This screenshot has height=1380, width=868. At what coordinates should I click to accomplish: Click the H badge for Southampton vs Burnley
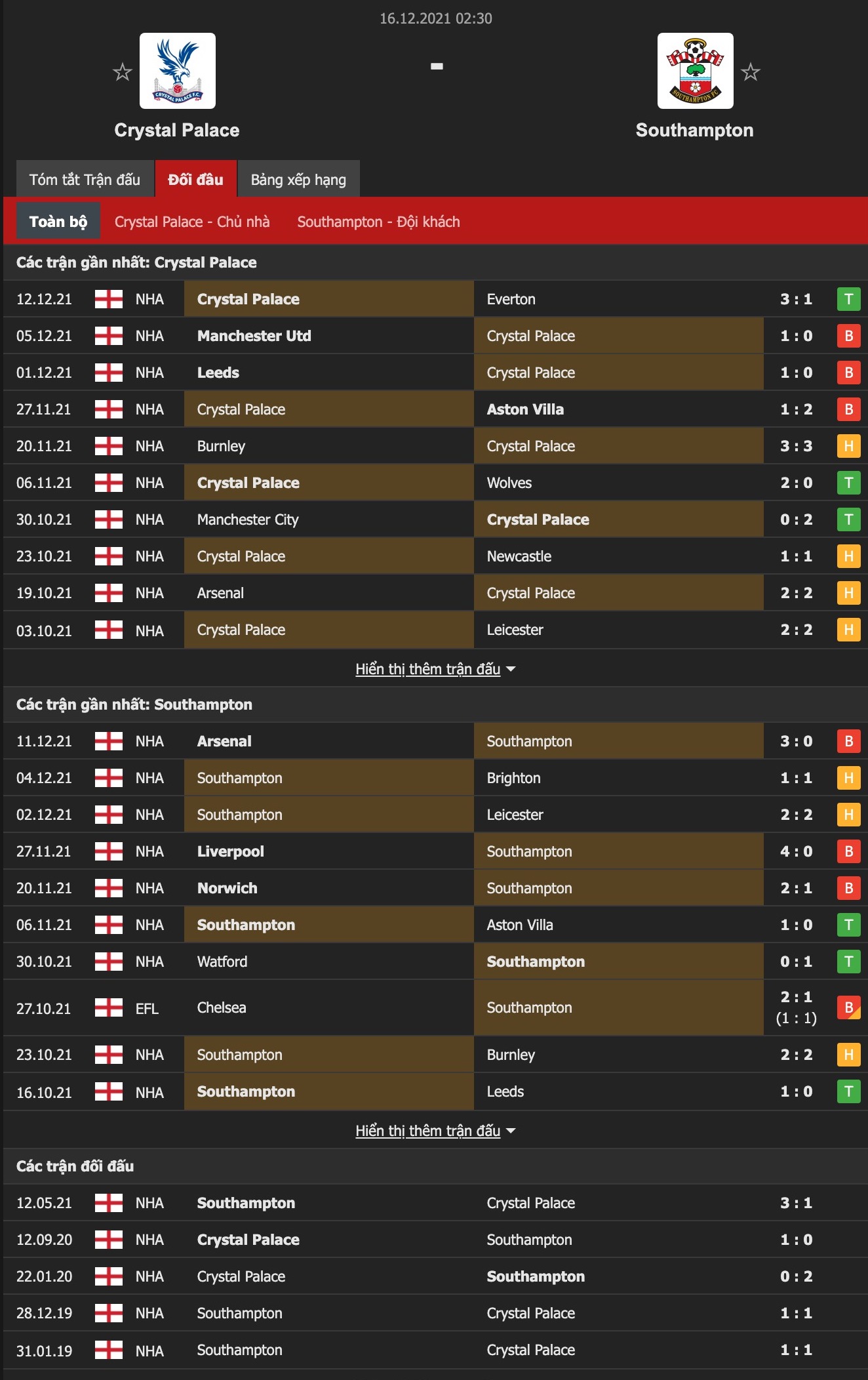(849, 1055)
